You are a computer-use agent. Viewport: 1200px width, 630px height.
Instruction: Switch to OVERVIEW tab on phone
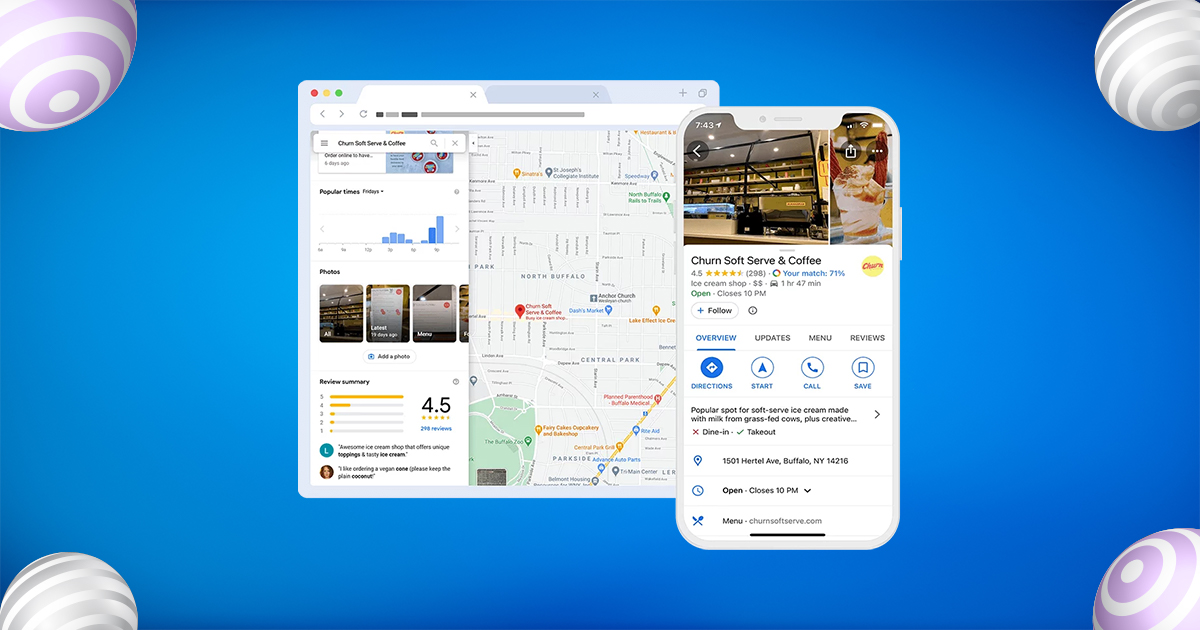coord(716,338)
